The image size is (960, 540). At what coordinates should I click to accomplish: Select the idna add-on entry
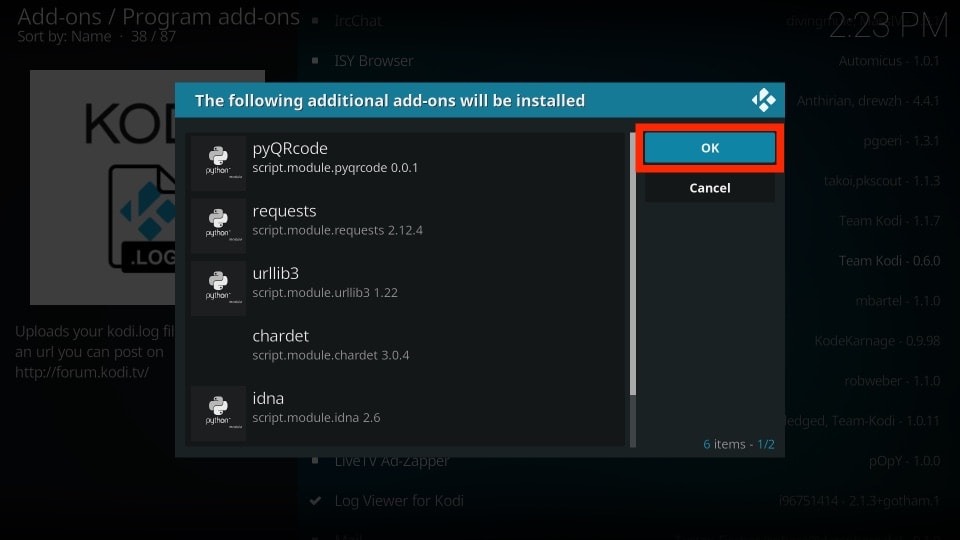tap(407, 413)
